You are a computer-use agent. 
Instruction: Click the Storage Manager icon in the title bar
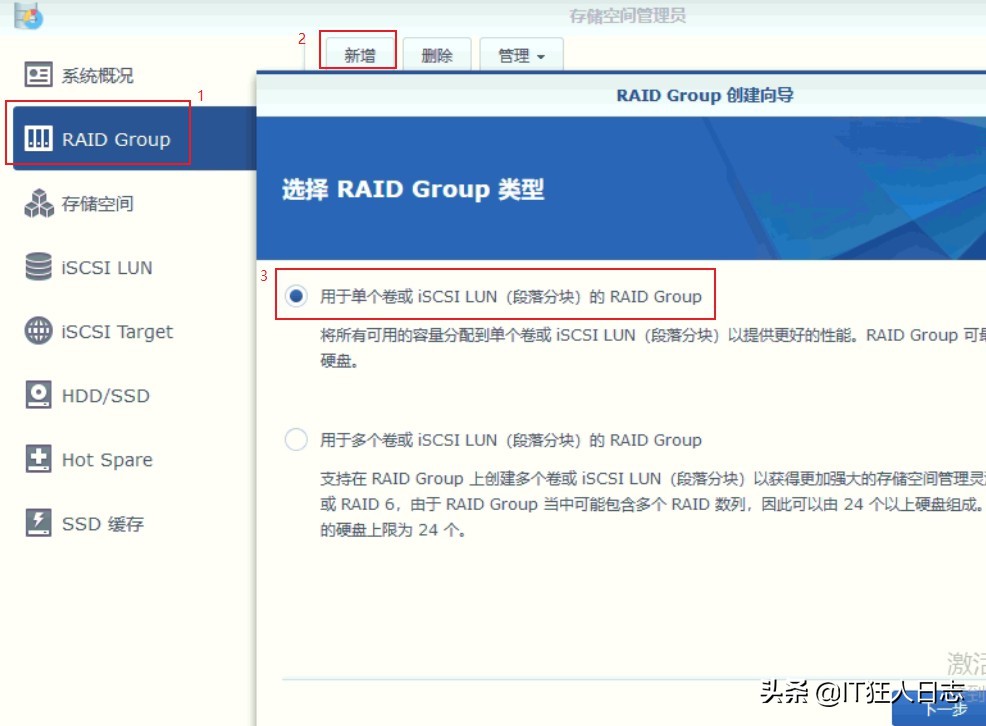28,13
